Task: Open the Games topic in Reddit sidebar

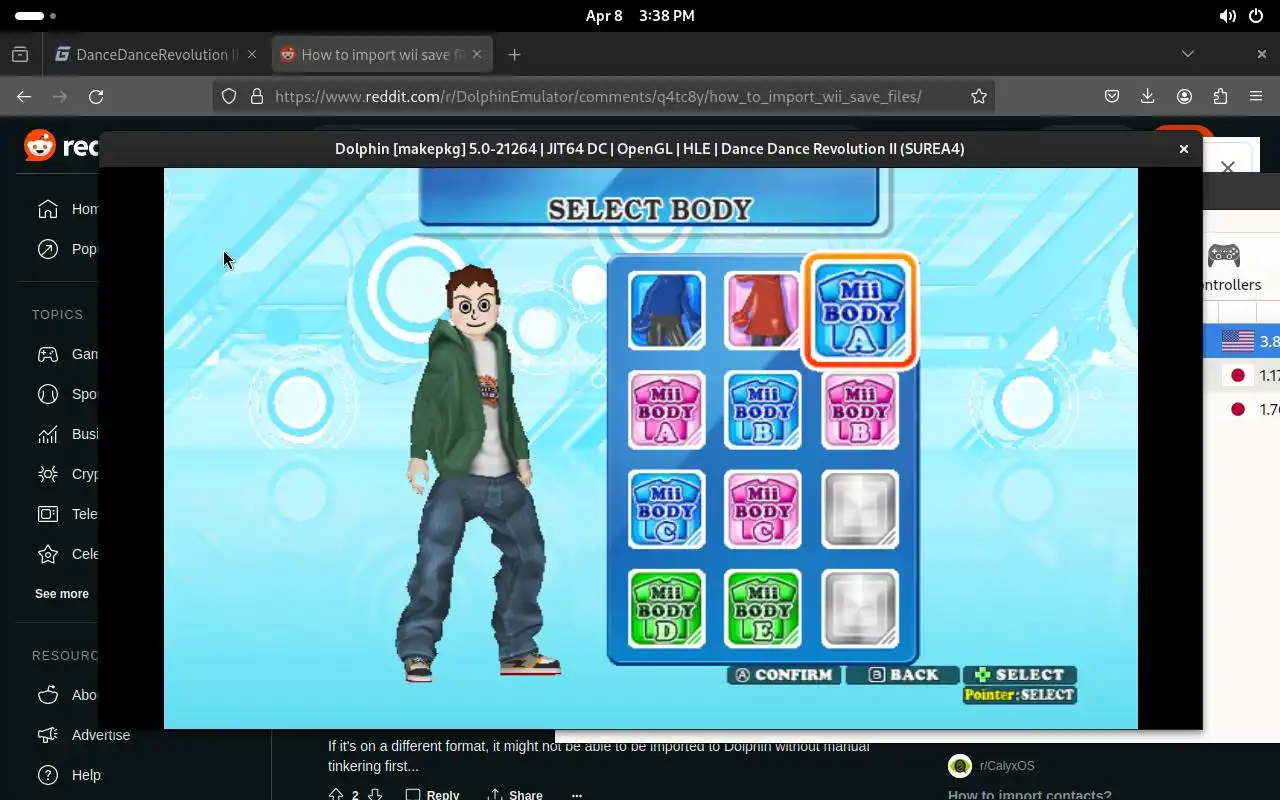Action: (x=67, y=354)
